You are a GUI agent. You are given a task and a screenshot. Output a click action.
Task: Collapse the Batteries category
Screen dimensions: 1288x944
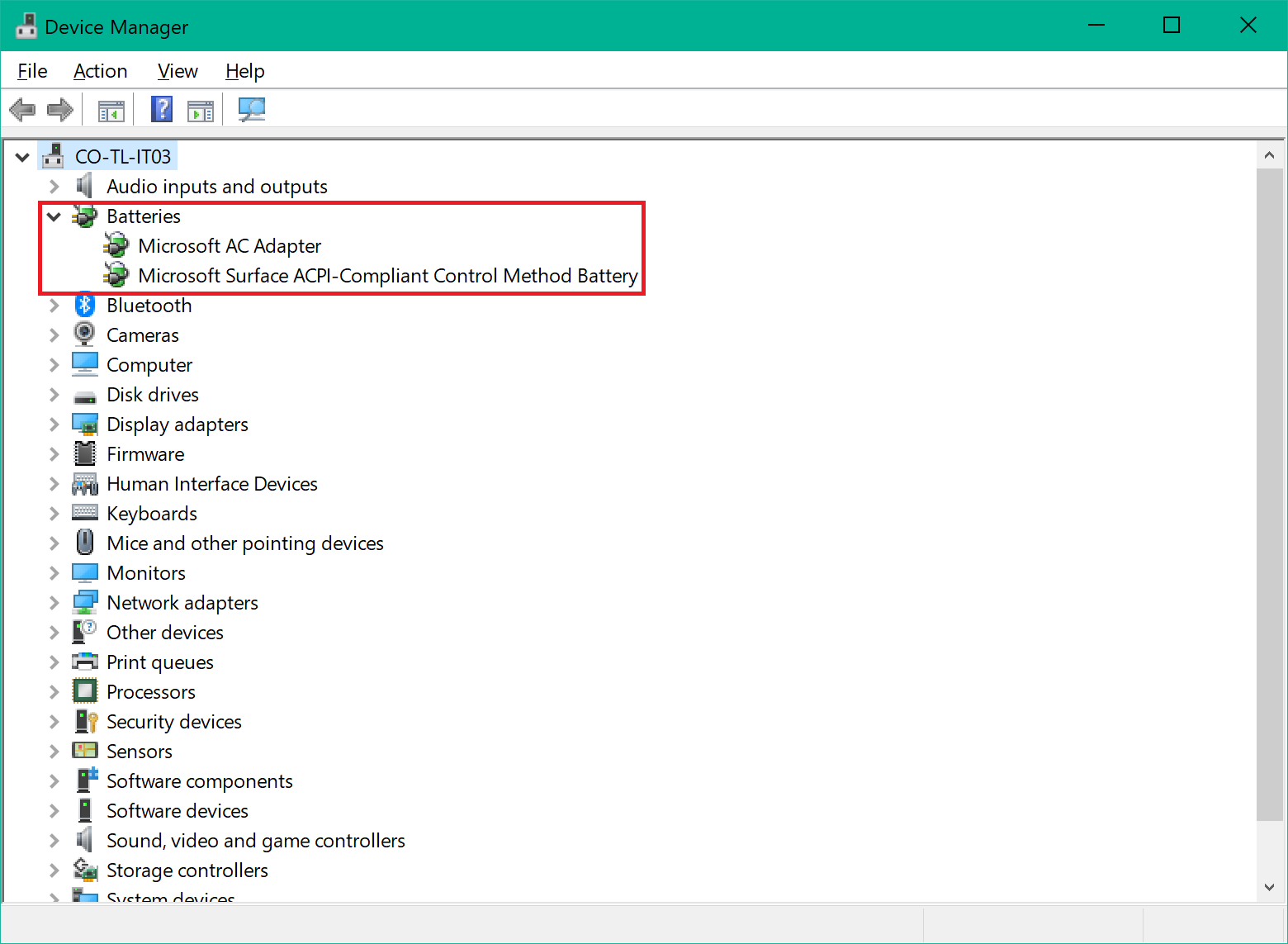(54, 216)
